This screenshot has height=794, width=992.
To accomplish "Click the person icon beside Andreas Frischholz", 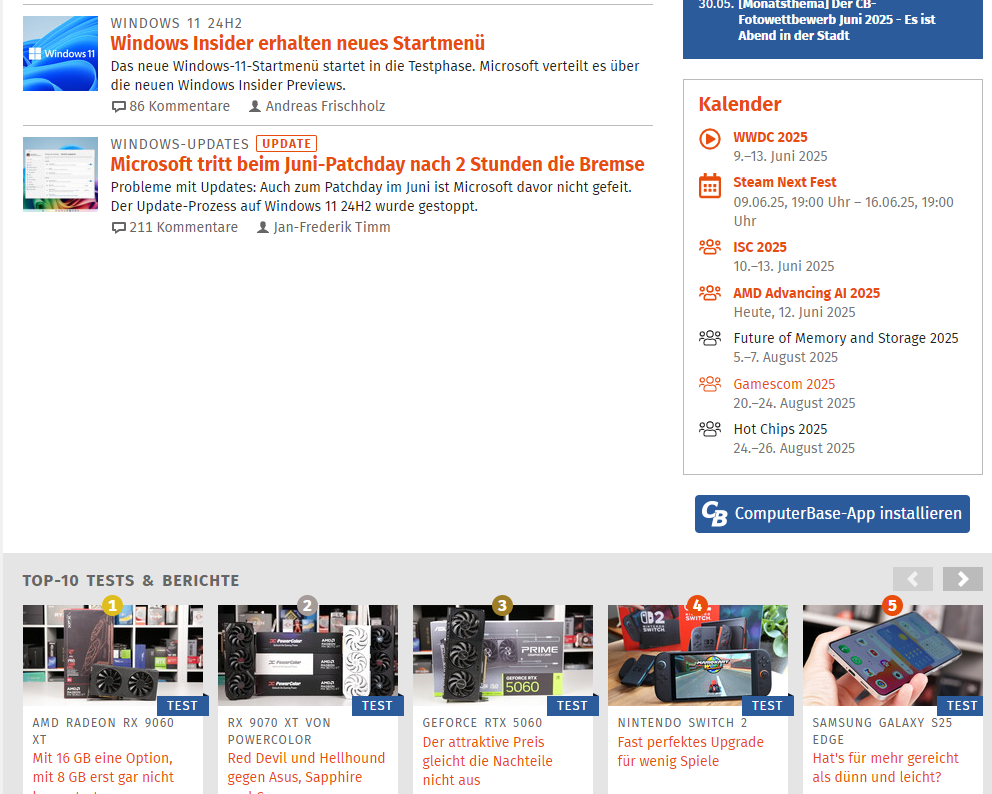I will click(254, 106).
